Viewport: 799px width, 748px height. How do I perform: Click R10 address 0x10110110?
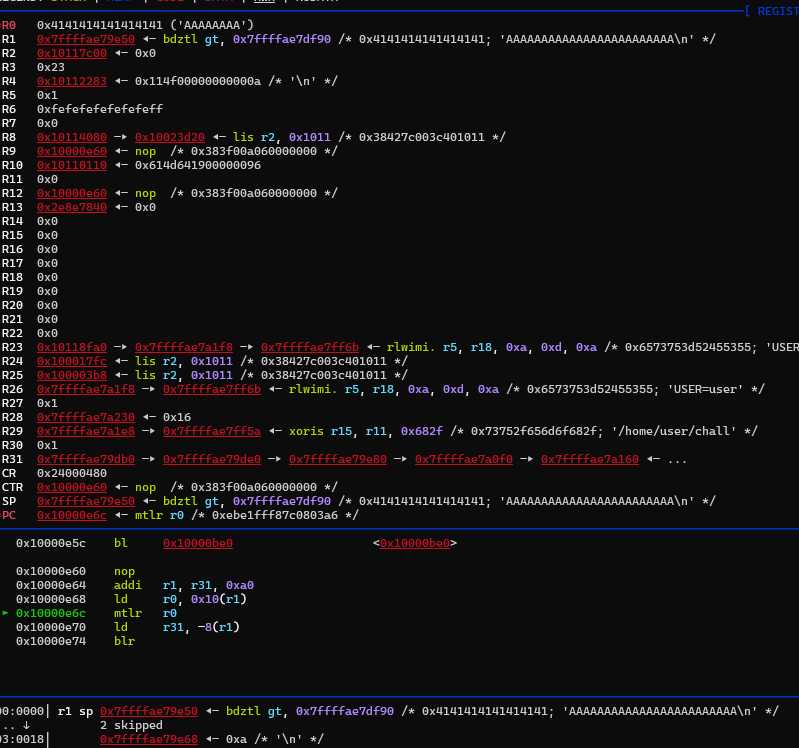71,165
